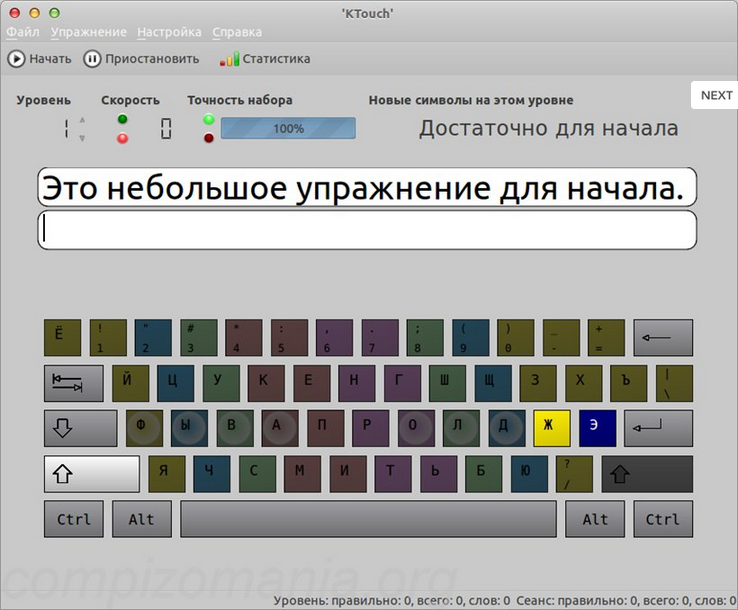Click the right Alt key
Viewport: 738px width, 610px height.
(595, 519)
